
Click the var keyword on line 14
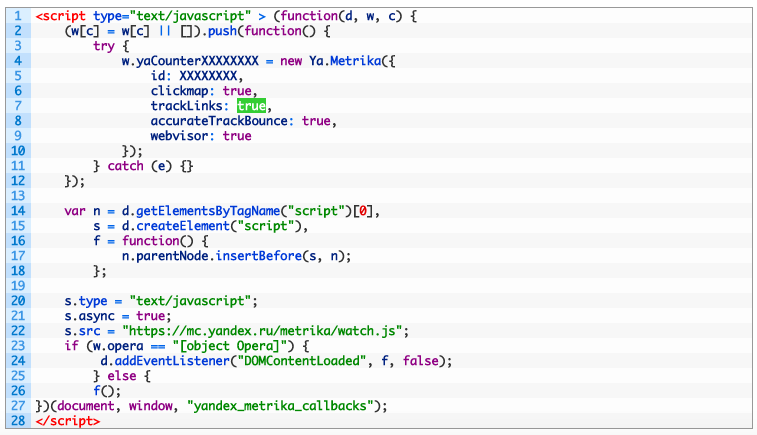click(75, 211)
